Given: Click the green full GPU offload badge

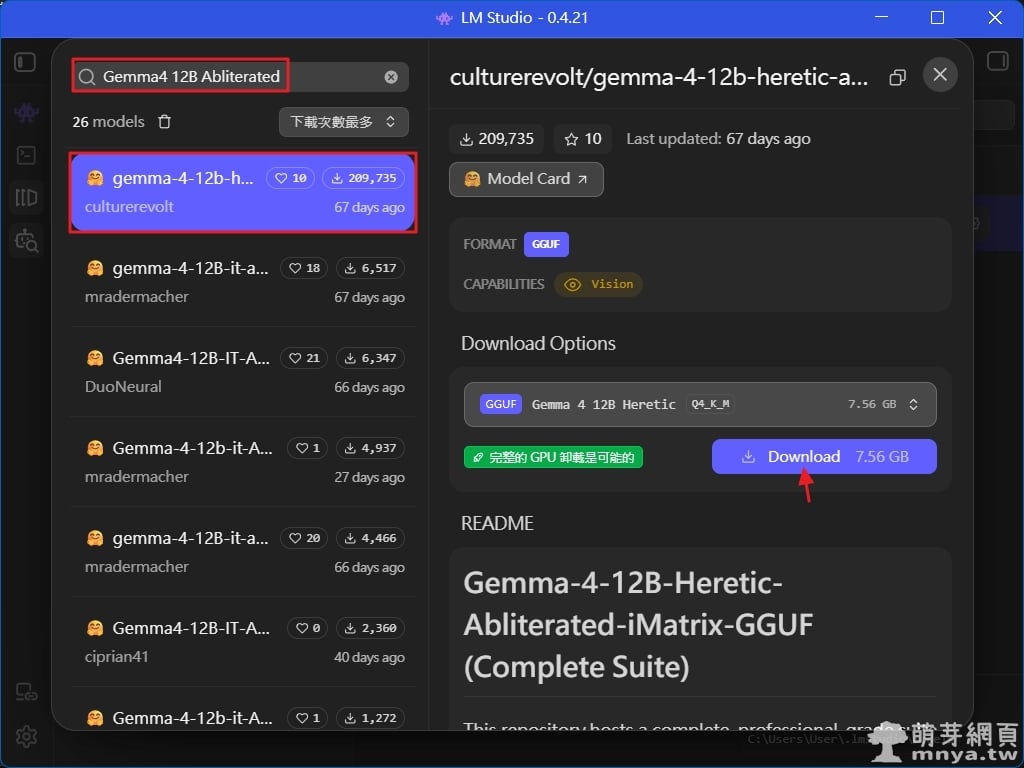Looking at the screenshot, I should [553, 457].
